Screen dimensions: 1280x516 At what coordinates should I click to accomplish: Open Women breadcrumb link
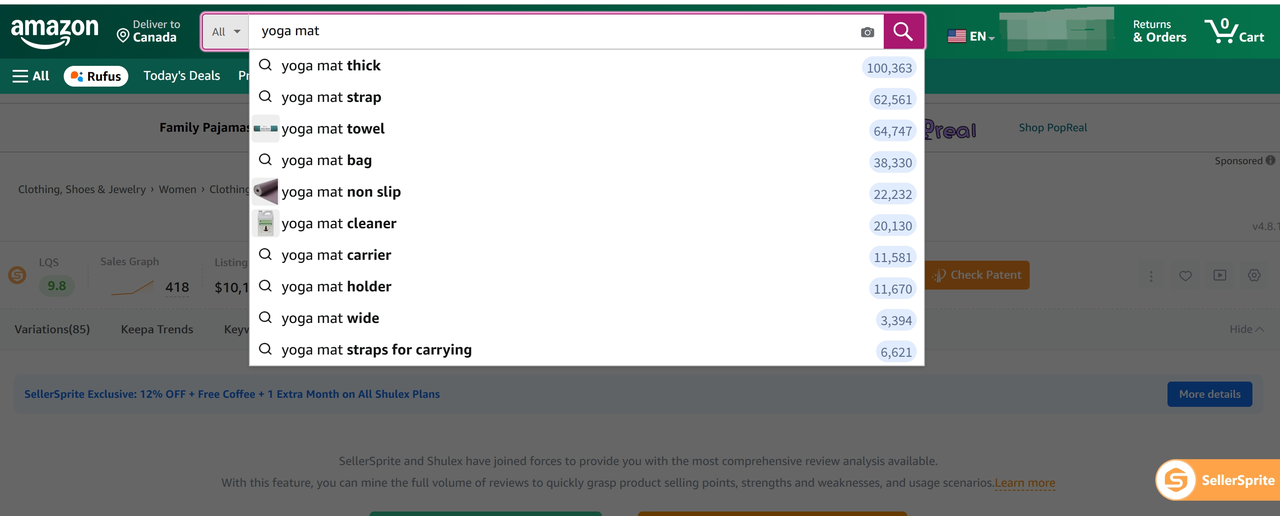pyautogui.click(x=178, y=190)
